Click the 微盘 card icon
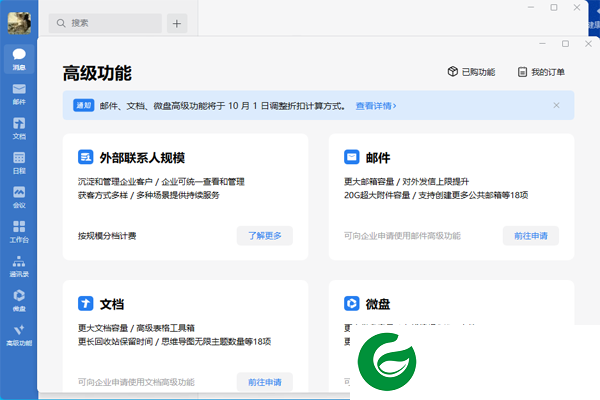 (351, 304)
